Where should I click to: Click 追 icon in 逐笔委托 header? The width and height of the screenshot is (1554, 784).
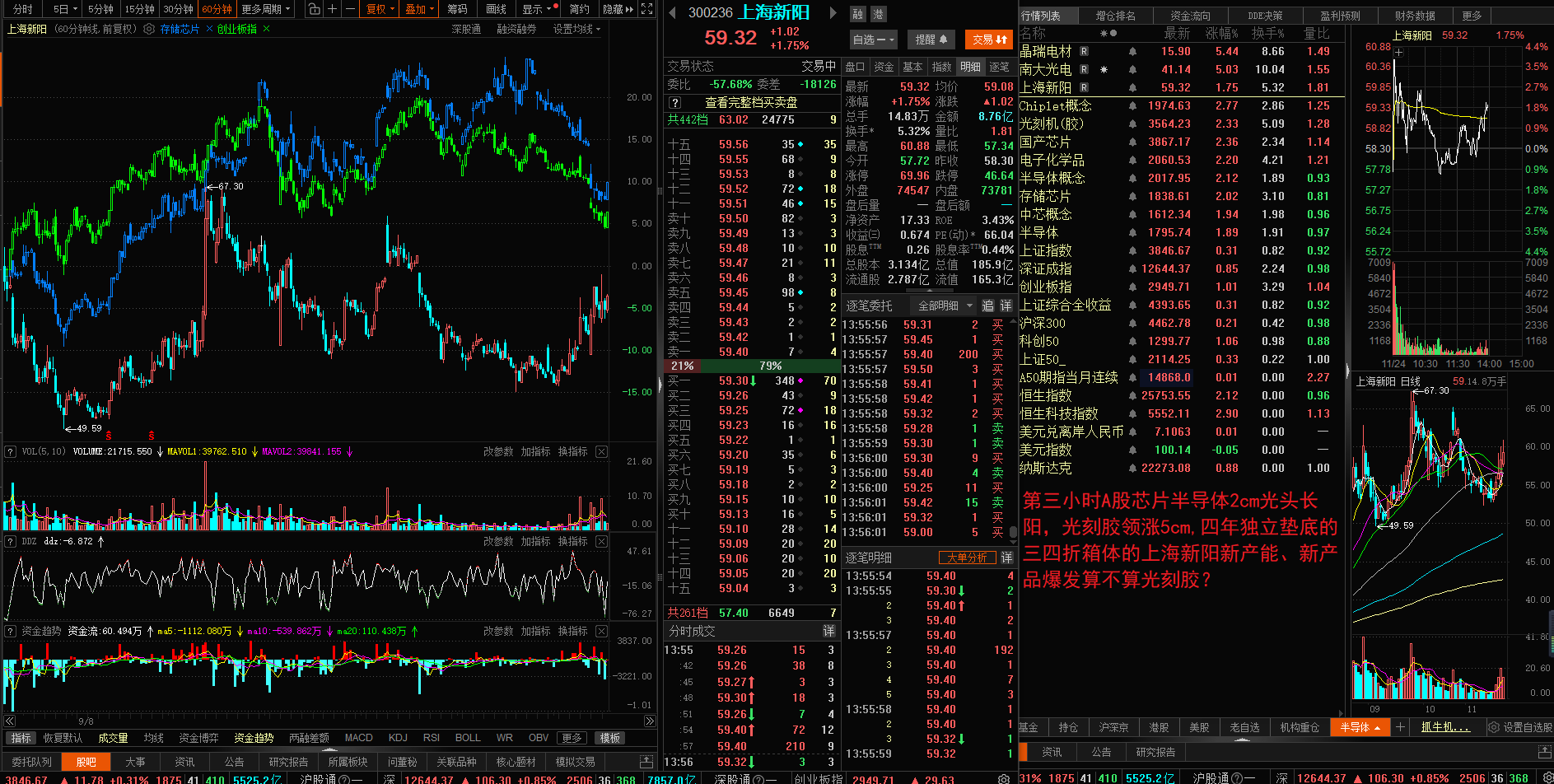pos(988,306)
